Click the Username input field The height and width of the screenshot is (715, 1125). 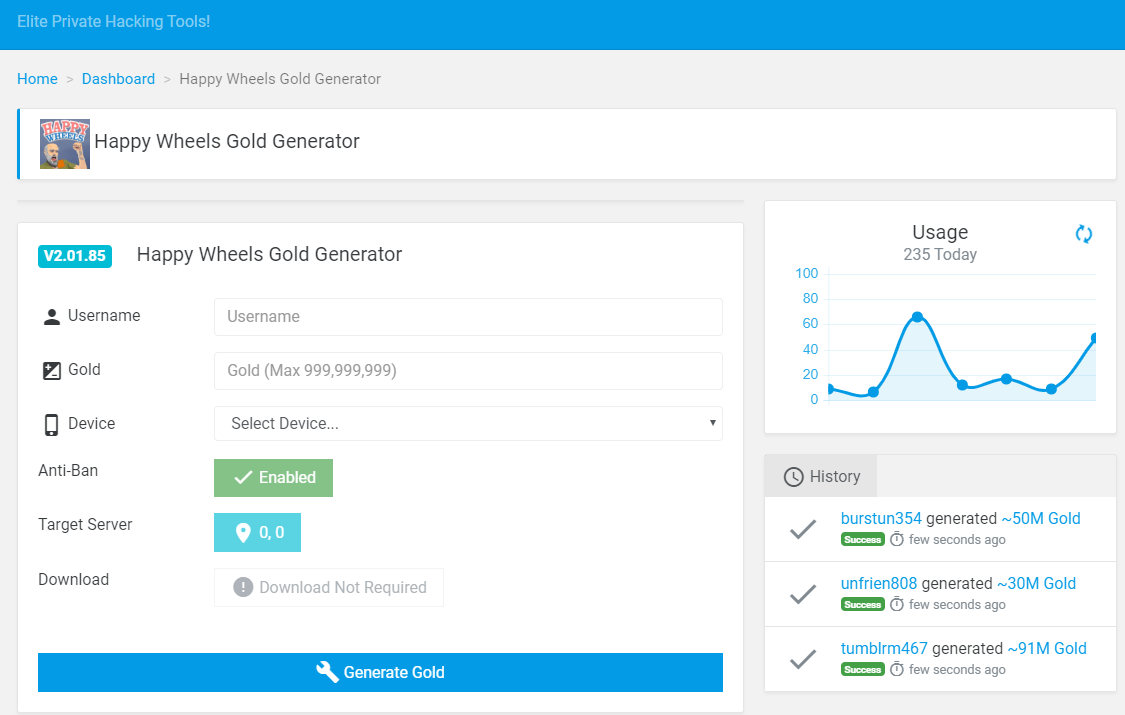pyautogui.click(x=468, y=317)
